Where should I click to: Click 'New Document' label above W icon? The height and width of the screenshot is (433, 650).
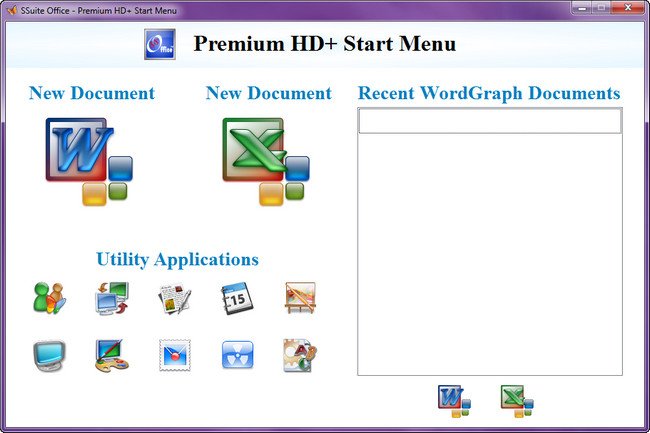click(x=92, y=93)
